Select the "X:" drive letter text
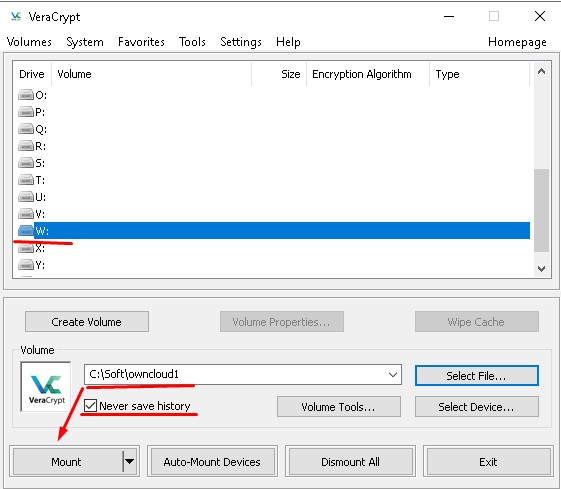 (40, 248)
